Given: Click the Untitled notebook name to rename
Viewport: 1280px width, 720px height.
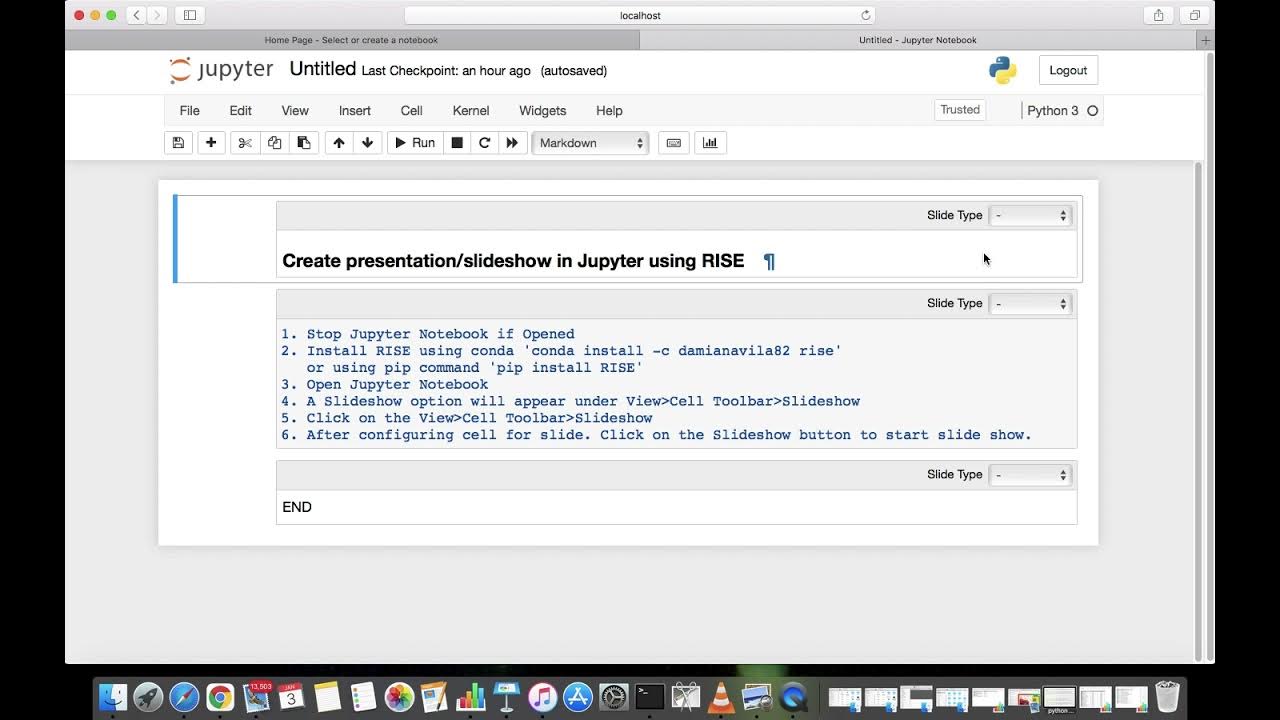Looking at the screenshot, I should point(322,69).
